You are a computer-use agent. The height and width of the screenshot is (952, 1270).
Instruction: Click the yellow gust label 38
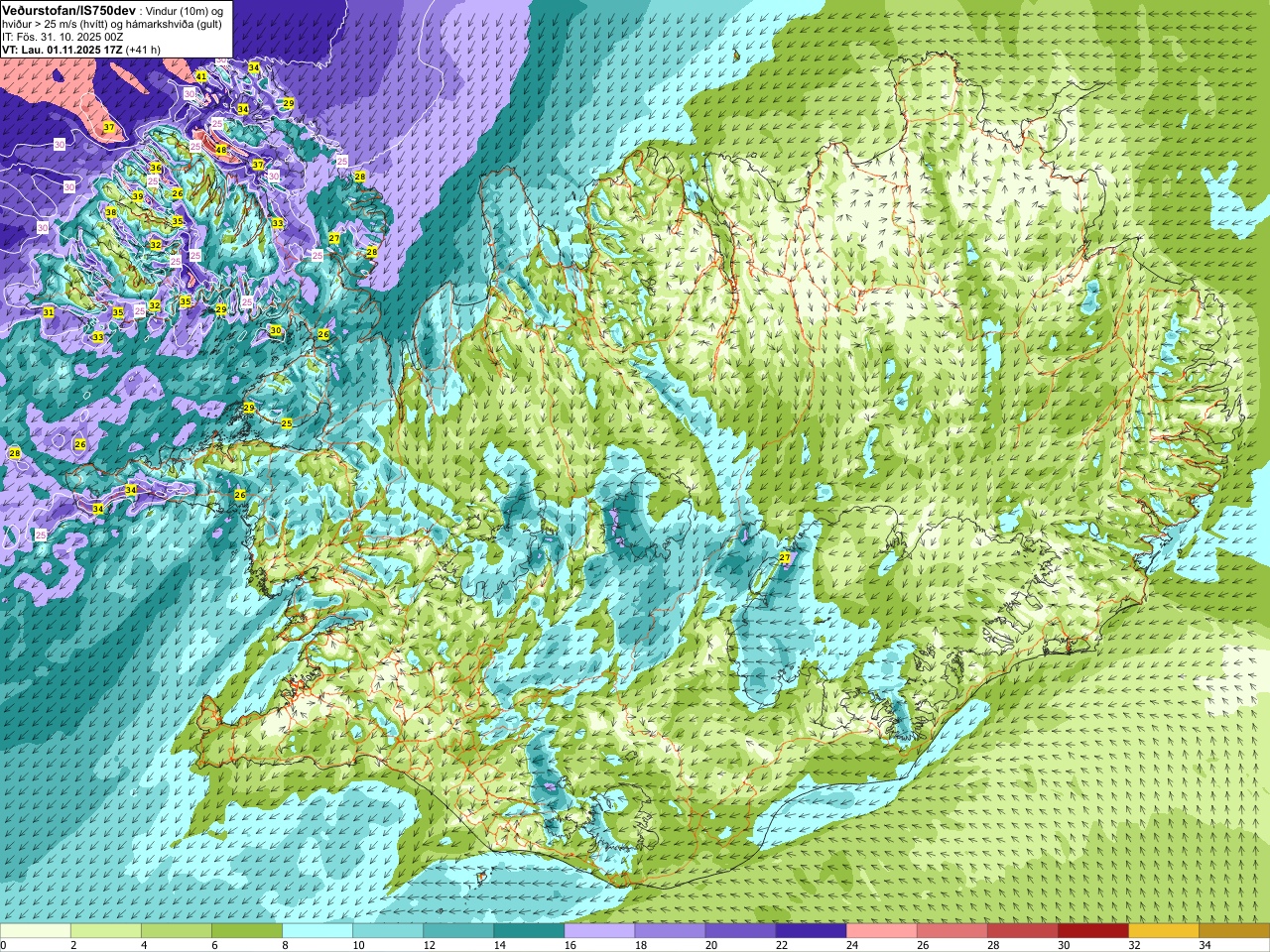pyautogui.click(x=111, y=212)
